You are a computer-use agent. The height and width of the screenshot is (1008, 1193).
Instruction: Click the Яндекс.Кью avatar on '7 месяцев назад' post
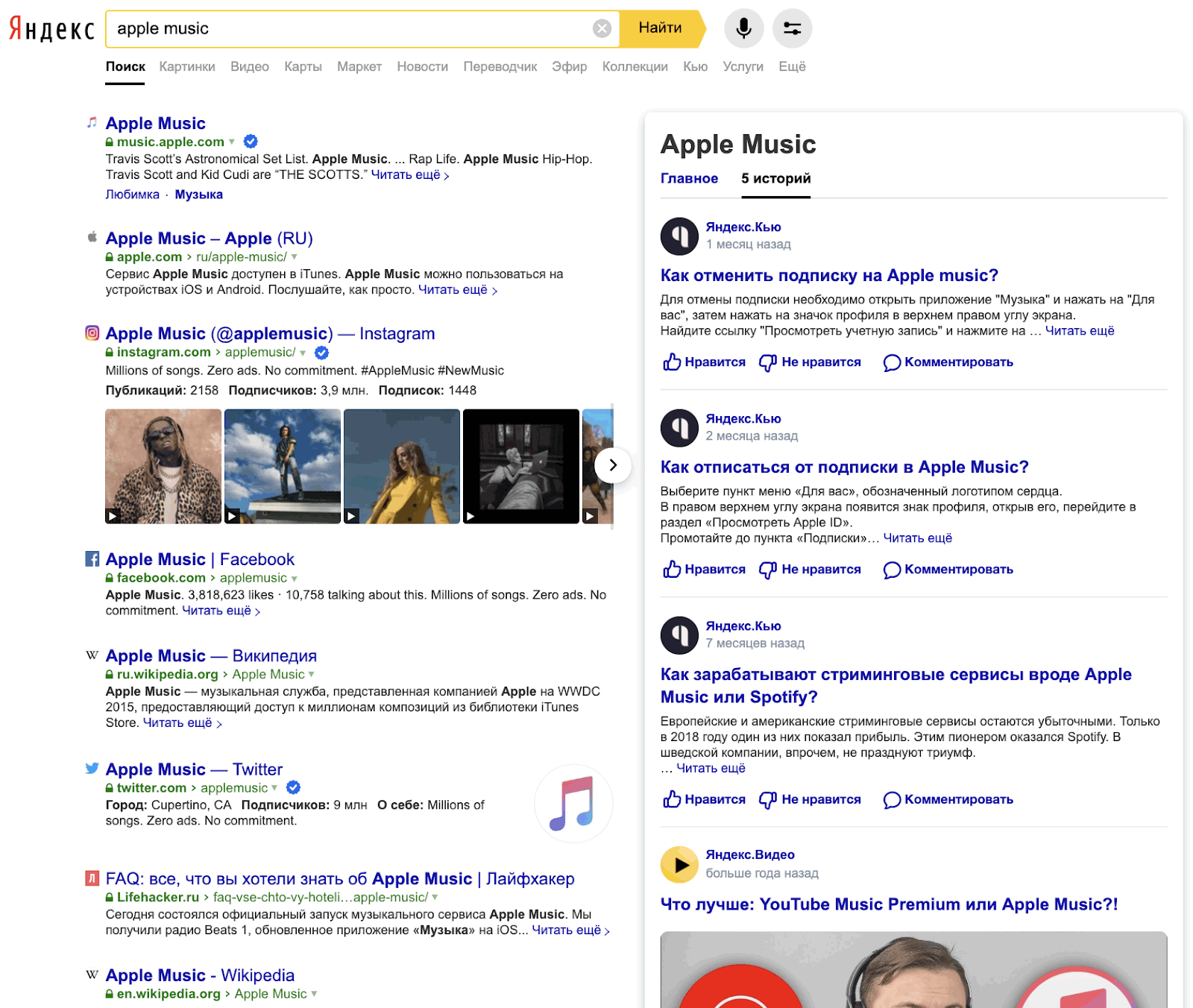tap(679, 634)
